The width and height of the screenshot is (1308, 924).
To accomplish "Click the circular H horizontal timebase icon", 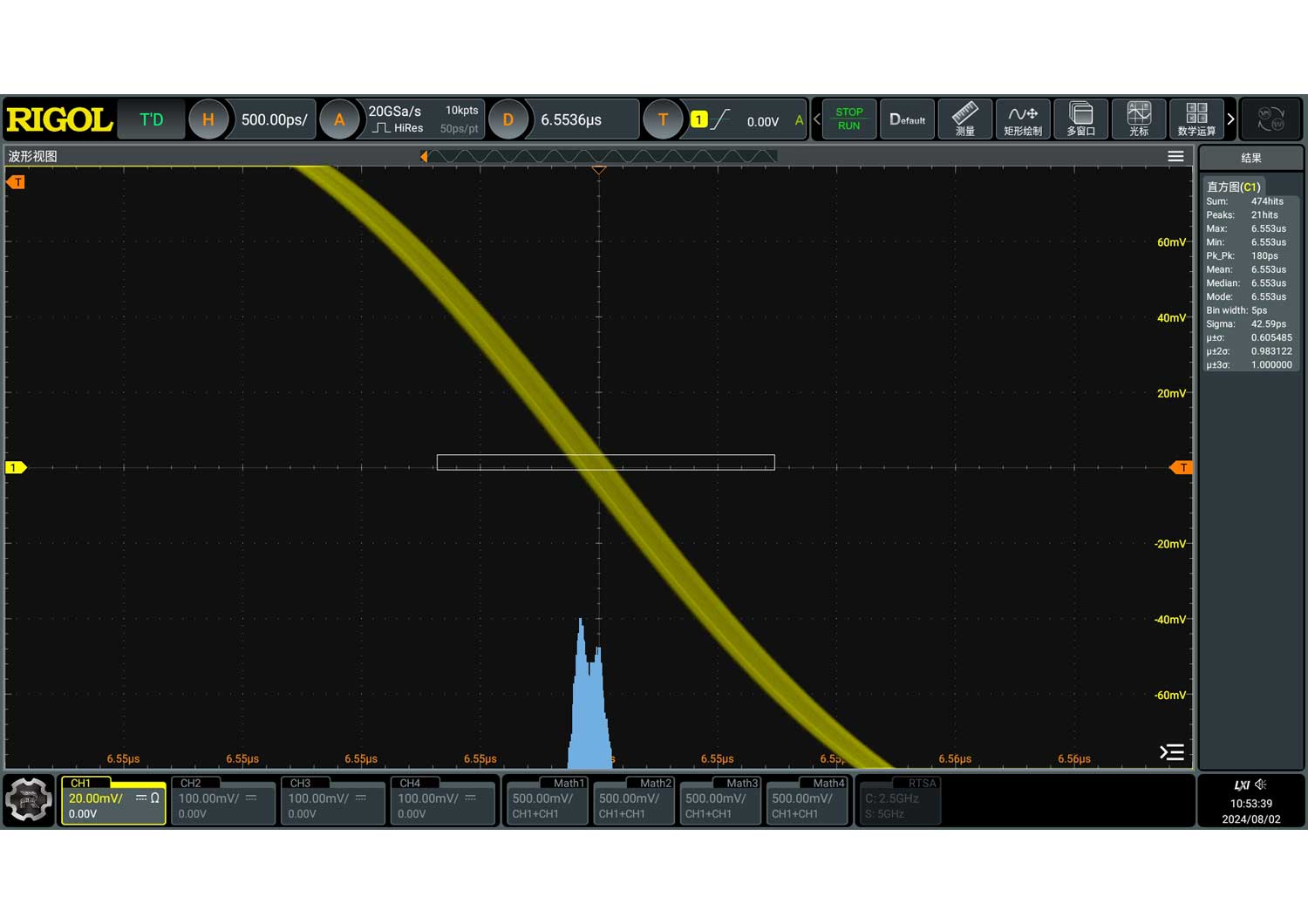I will point(208,119).
